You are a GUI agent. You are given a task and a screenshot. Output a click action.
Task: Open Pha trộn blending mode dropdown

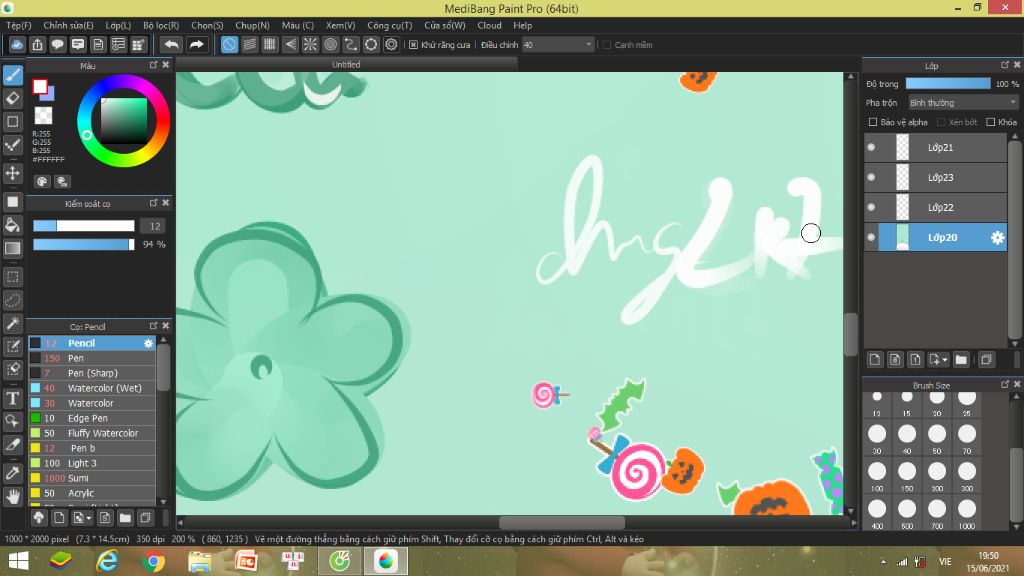tap(963, 103)
